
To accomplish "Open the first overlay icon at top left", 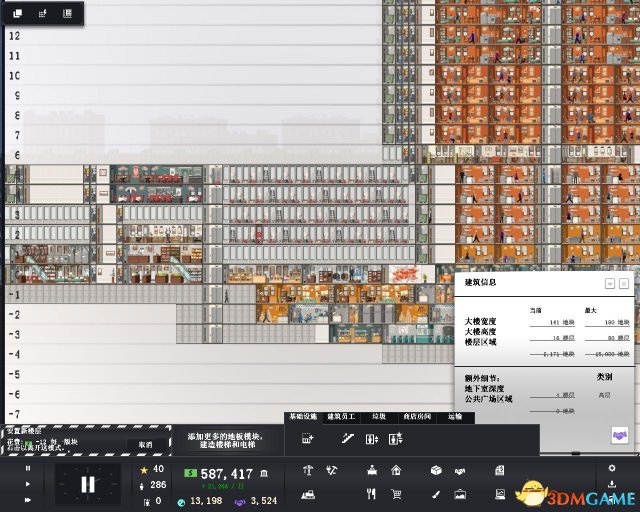I will tap(18, 13).
